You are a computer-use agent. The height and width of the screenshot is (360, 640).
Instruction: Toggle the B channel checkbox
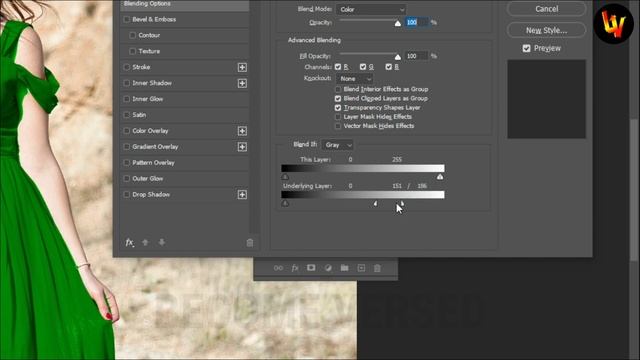pyautogui.click(x=389, y=67)
